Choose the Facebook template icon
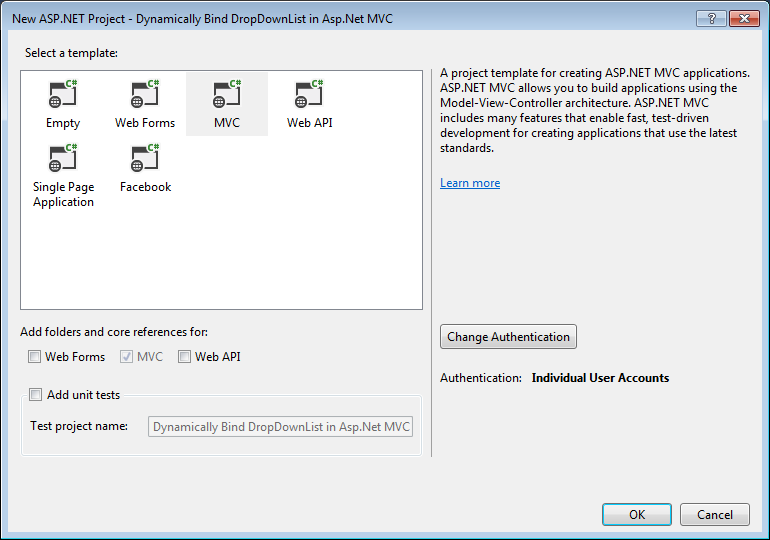Viewport: 770px width, 540px height. click(x=145, y=158)
